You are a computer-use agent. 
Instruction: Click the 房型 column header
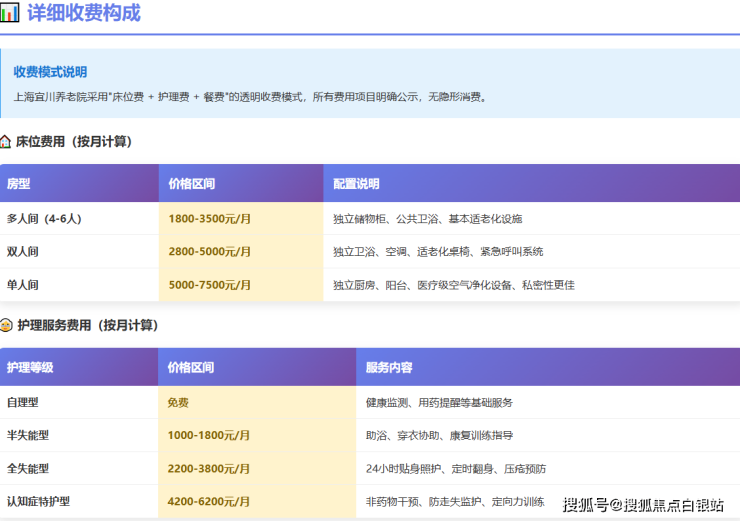[x=19, y=184]
